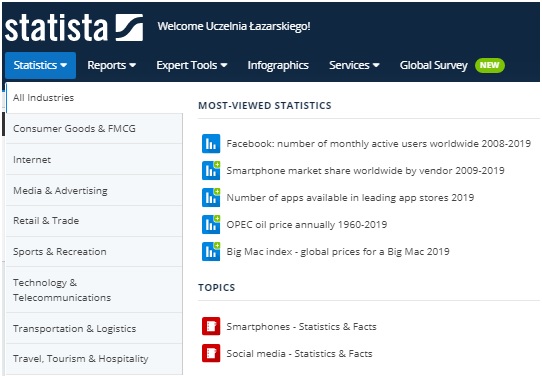Open Global Survey in navigation bar
This screenshot has height=378, width=542.
pos(433,65)
